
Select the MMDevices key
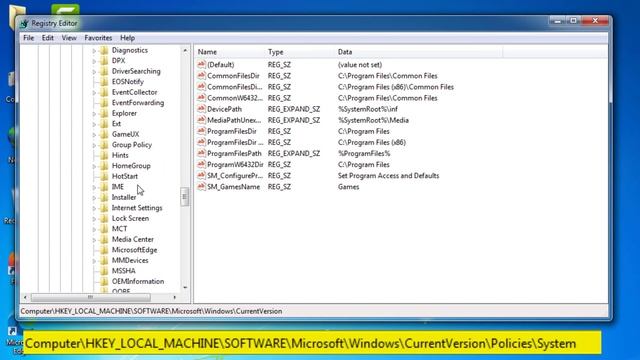130,260
